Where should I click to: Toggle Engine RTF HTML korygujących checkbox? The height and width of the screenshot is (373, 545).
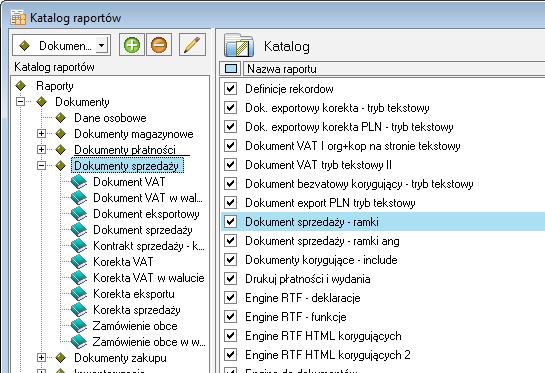pyautogui.click(x=230, y=335)
